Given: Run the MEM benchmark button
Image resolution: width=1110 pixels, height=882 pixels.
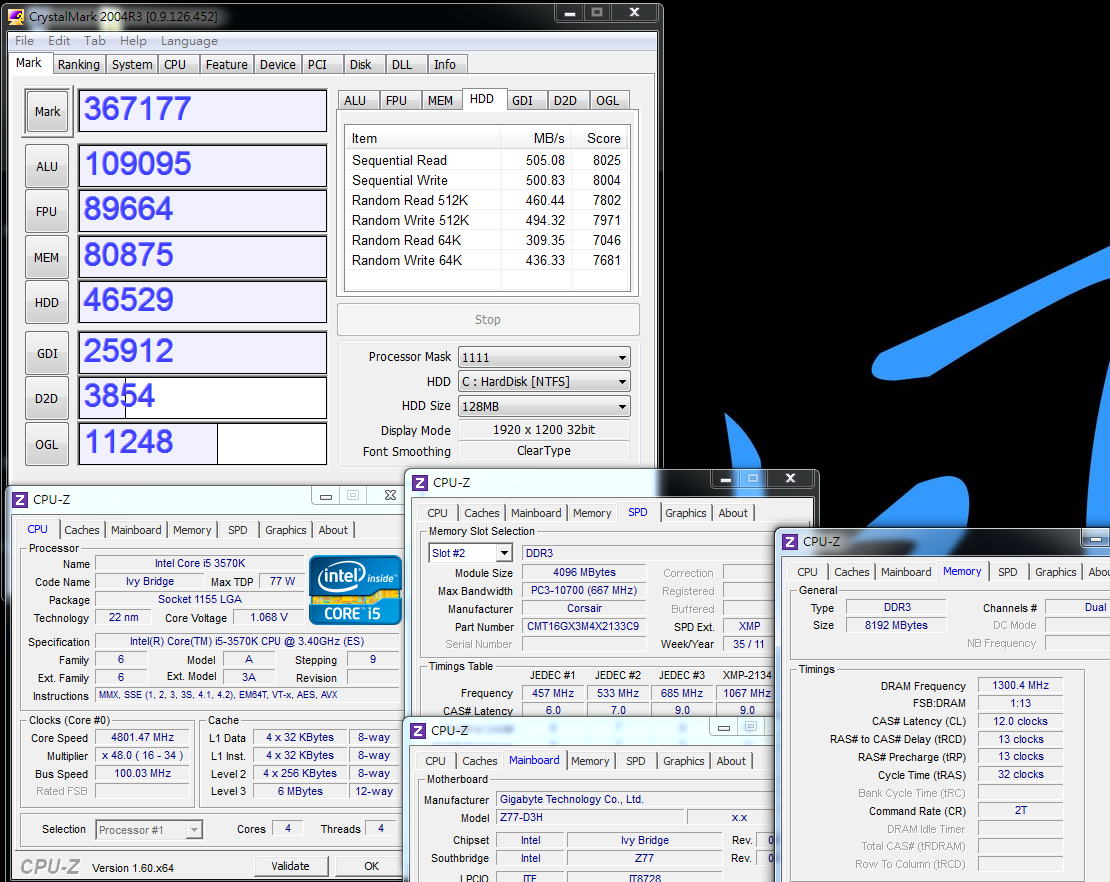Looking at the screenshot, I should (x=47, y=257).
